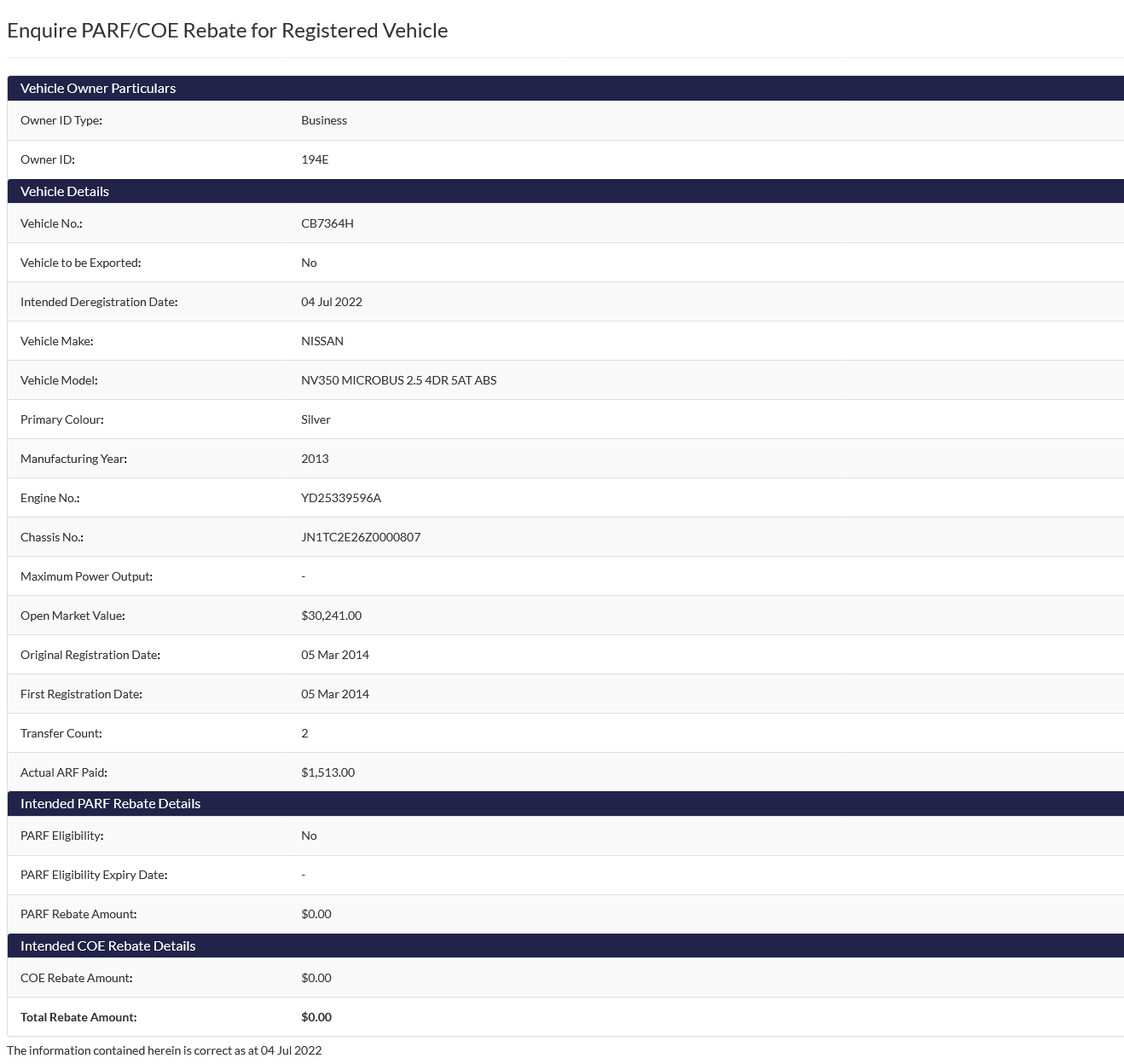Image resolution: width=1124 pixels, height=1064 pixels.
Task: Click the Transfer Count label
Action: tap(61, 733)
